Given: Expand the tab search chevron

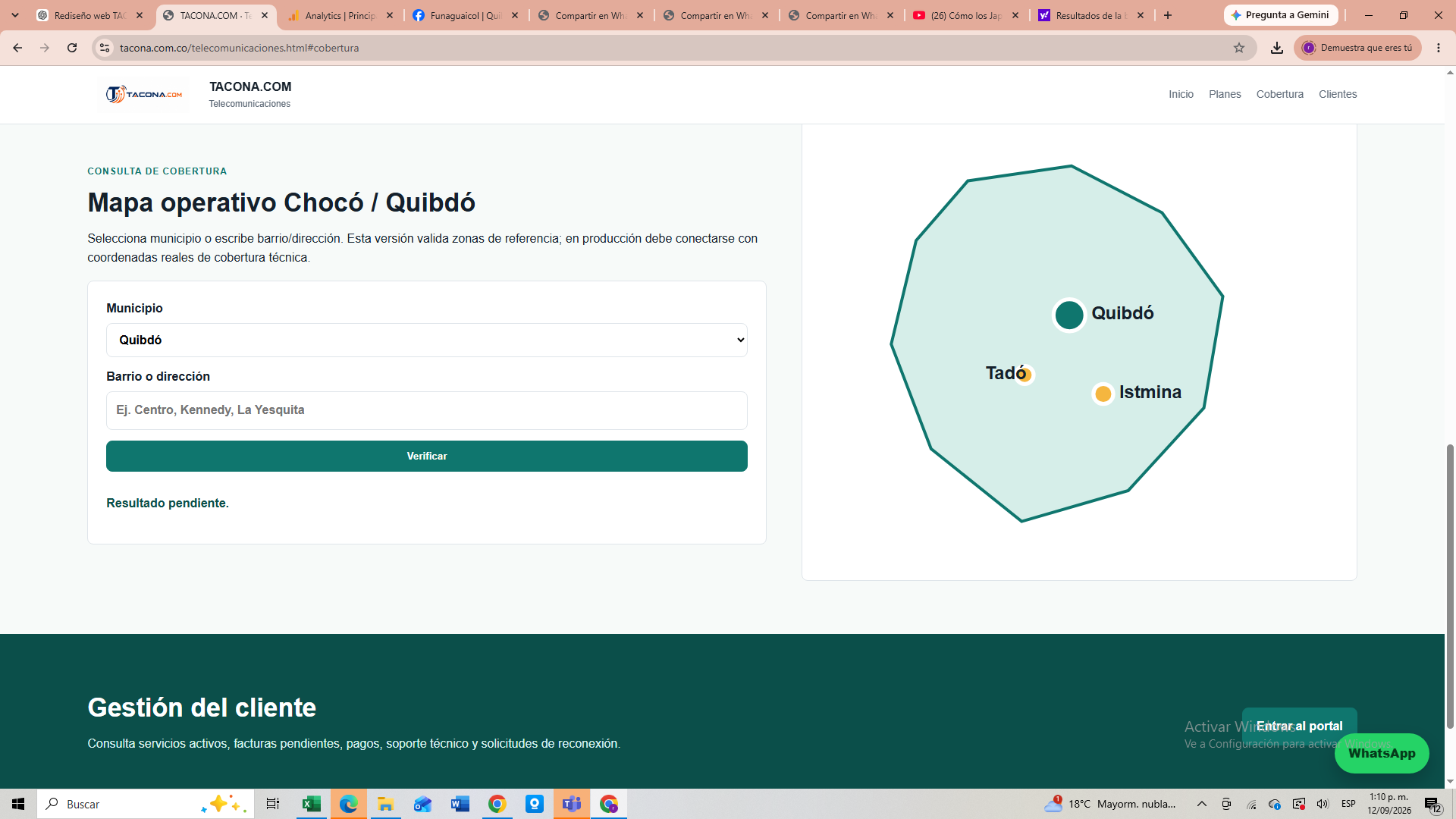Looking at the screenshot, I should coord(15,15).
